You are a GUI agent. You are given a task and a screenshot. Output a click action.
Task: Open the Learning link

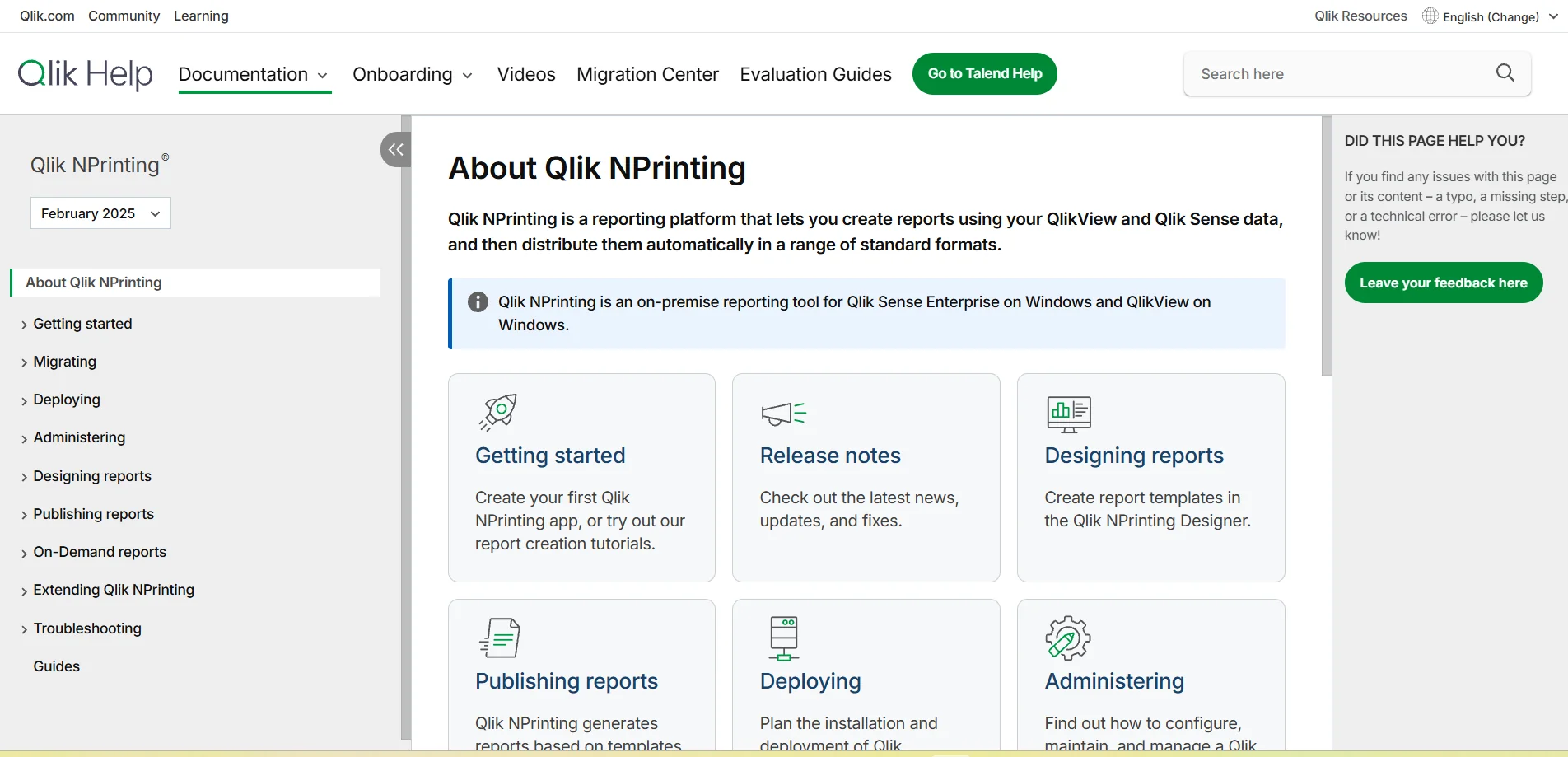coord(201,16)
